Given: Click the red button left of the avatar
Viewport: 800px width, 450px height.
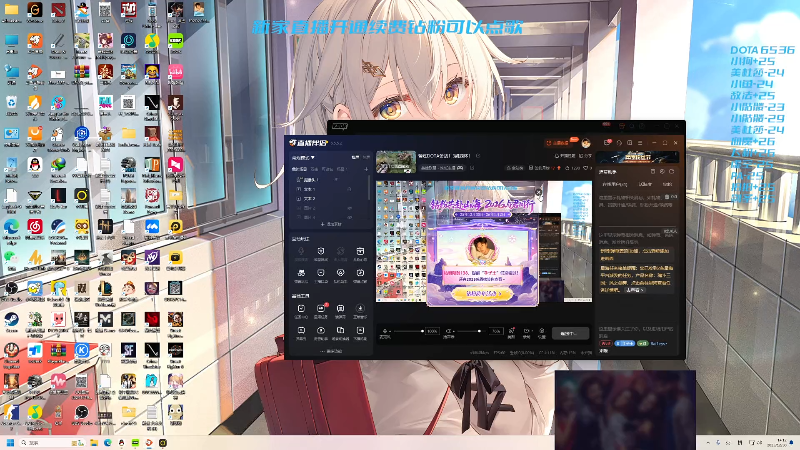Looking at the screenshot, I should click(558, 143).
